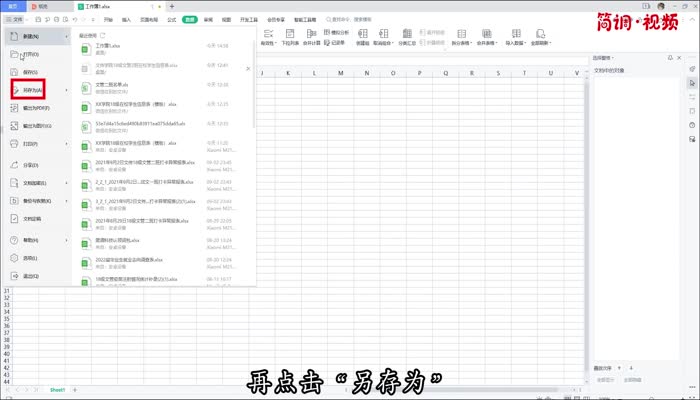This screenshot has height=400, width=700.
Task: Click refresh icon beside 最近使用
Action: [x=102, y=34]
